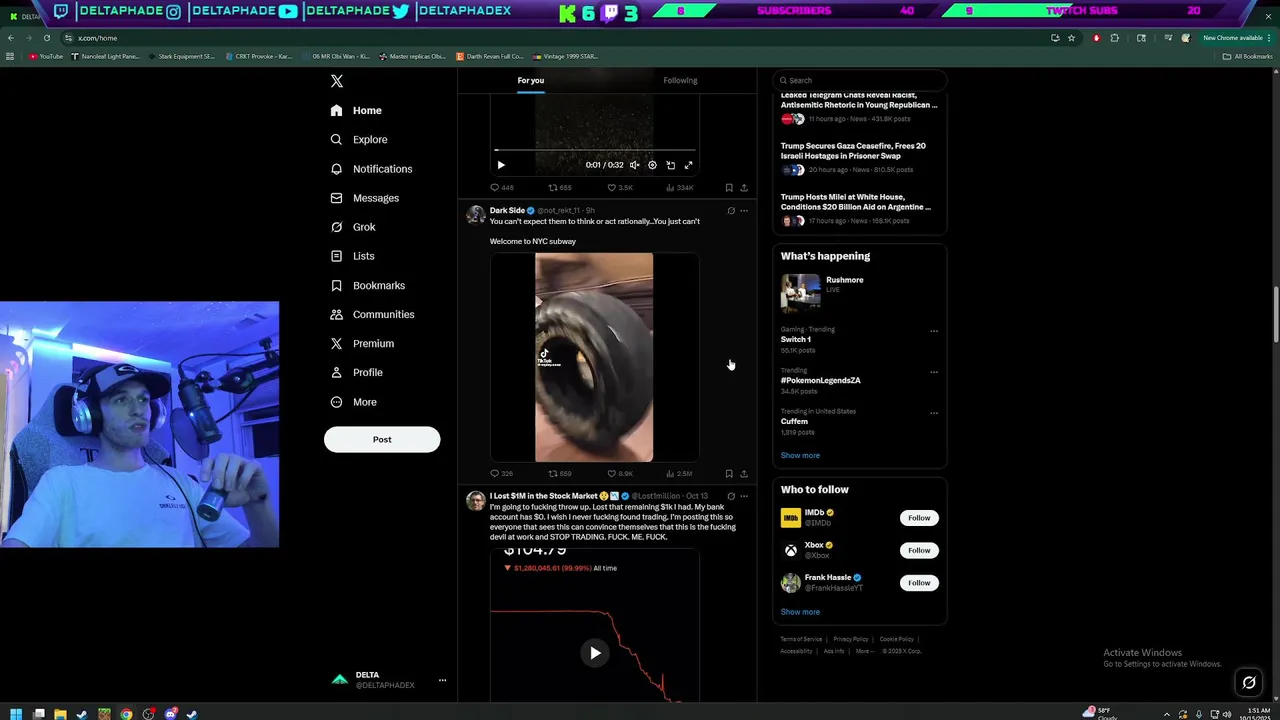Open the Trump Secures Gaza Ceasefire news item
The image size is (1280, 720).
point(859,160)
